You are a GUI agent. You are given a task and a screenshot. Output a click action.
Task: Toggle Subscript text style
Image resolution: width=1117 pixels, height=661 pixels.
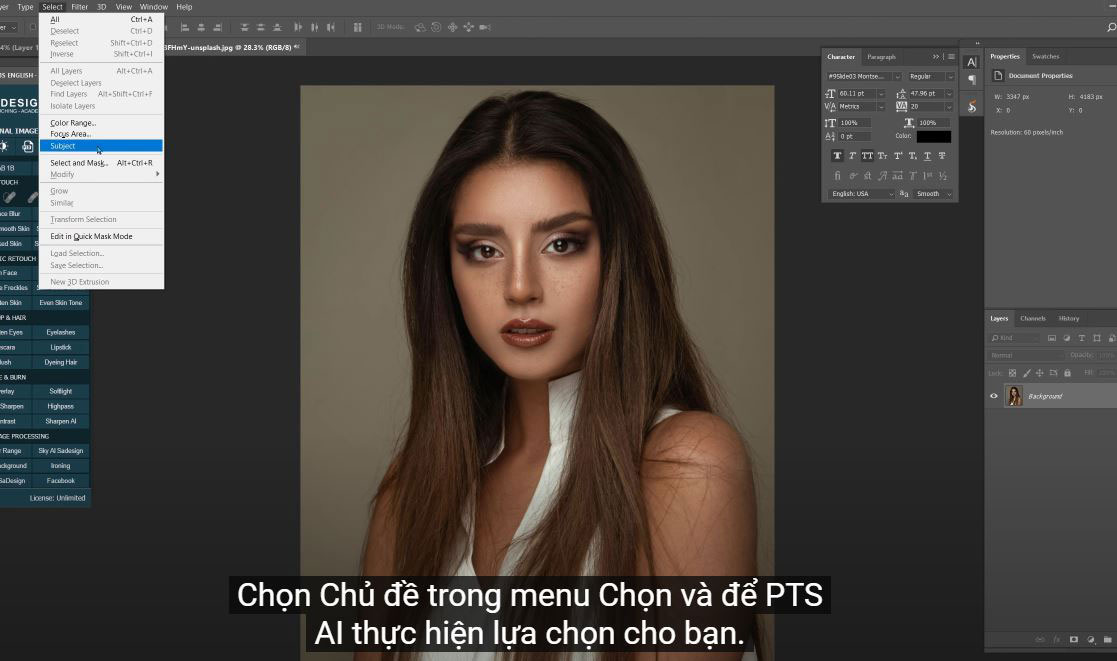913,156
